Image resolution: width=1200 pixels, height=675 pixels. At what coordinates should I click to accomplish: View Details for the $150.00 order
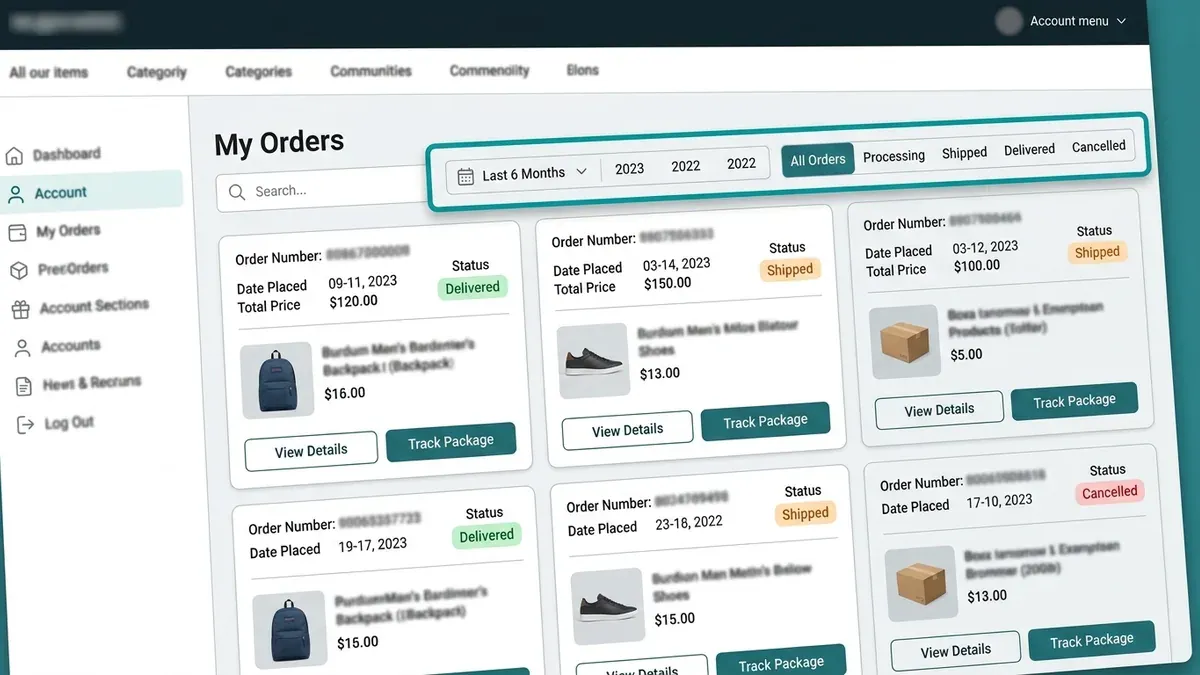pyautogui.click(x=627, y=431)
